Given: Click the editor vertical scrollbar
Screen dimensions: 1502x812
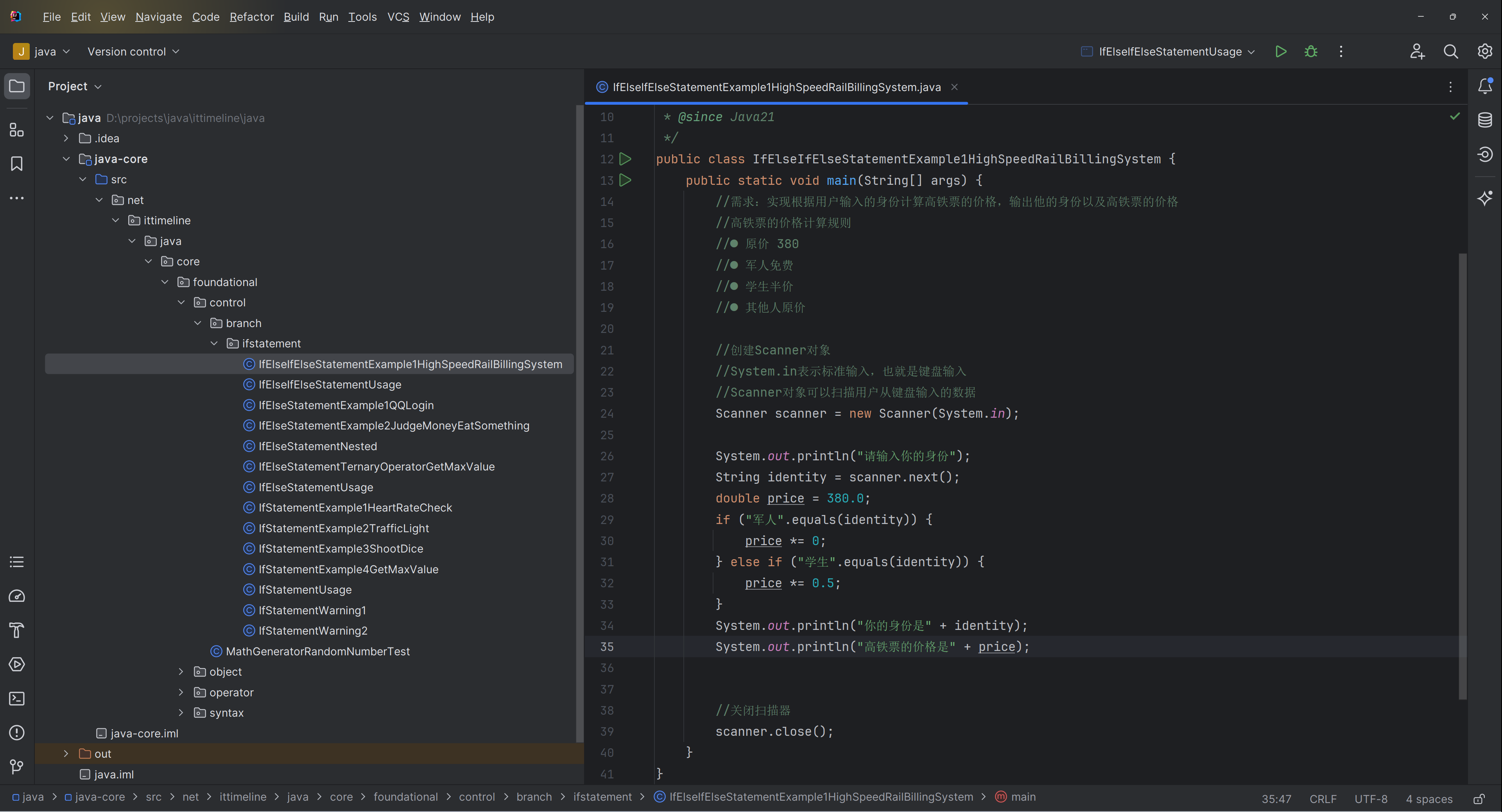Looking at the screenshot, I should (x=1462, y=476).
